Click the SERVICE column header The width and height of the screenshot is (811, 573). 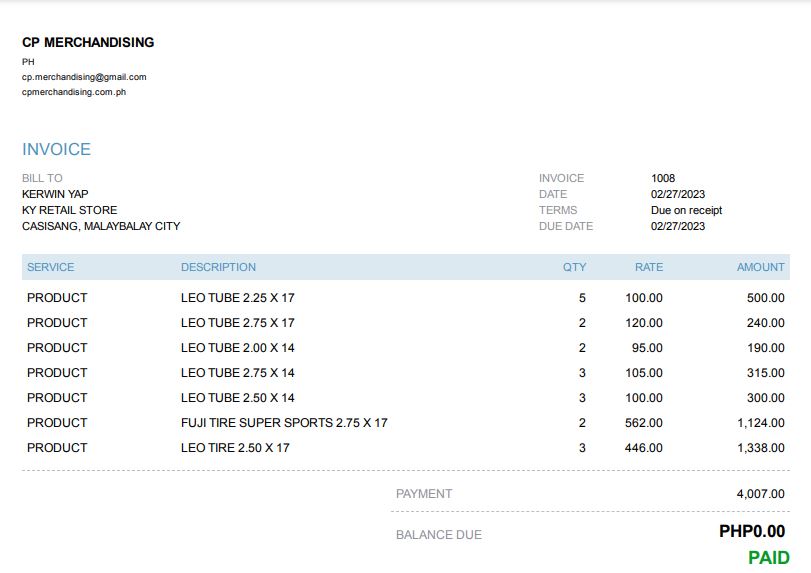pos(51,267)
